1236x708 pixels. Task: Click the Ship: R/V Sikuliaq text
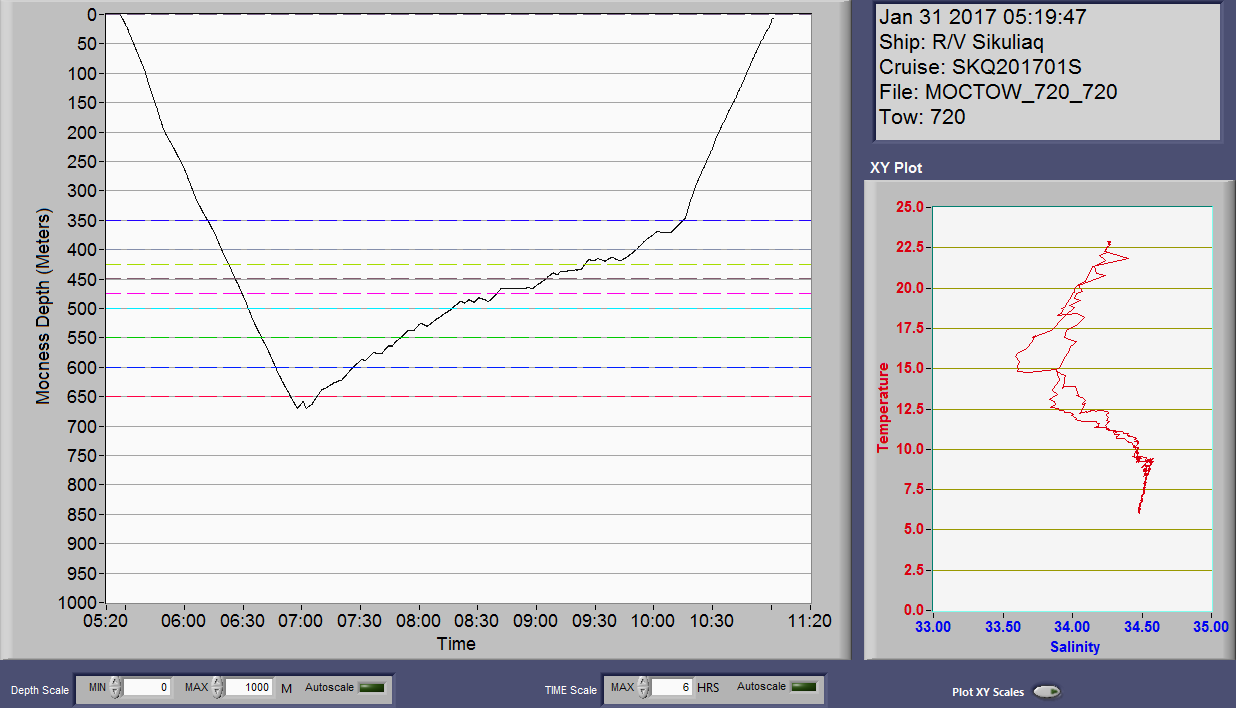click(x=962, y=42)
